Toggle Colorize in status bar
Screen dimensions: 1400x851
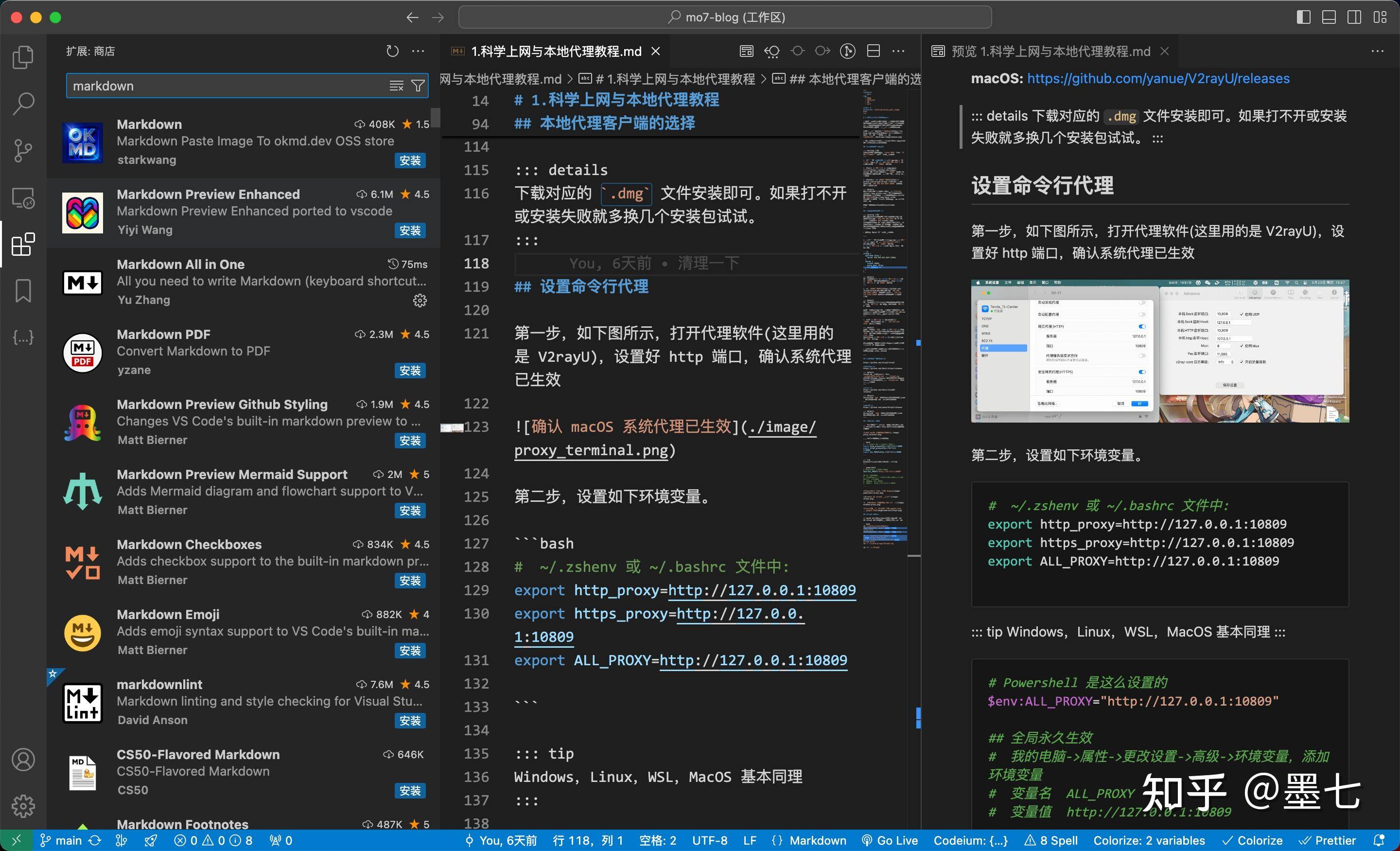coord(1252,840)
